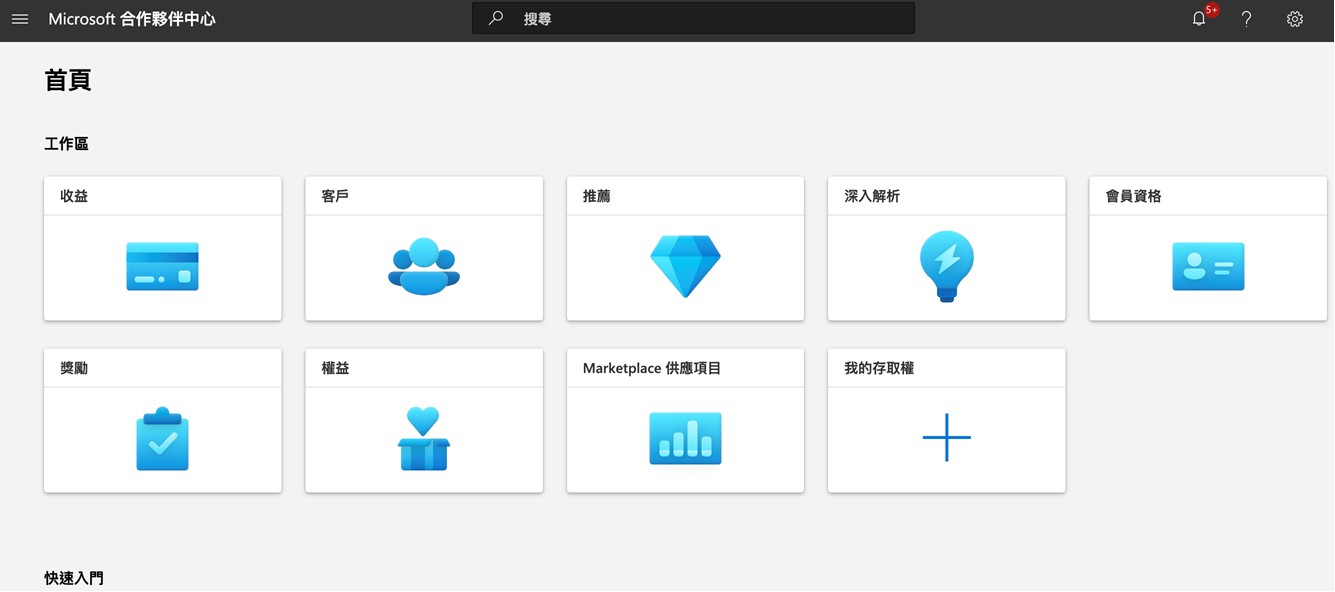1335x592 pixels.
Task: Click the 推薦 diamond icon
Action: [x=685, y=267]
